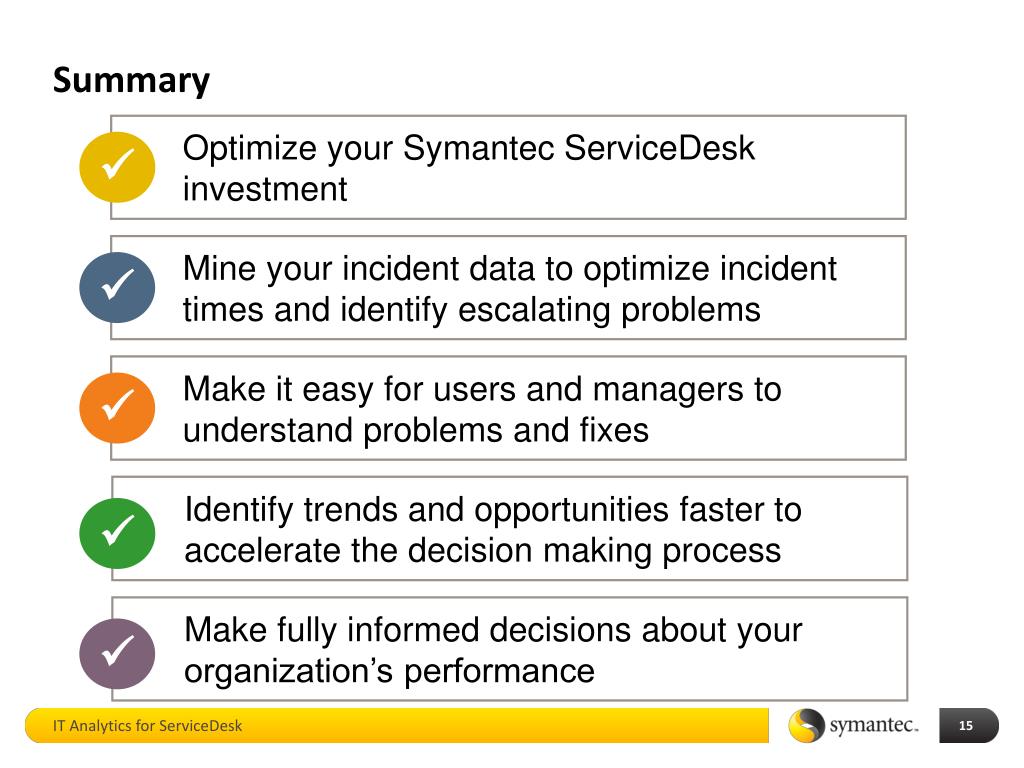Click 'Optimize your Symantec ServiceDesk investment' box
This screenshot has height=768, width=1024.
point(508,167)
